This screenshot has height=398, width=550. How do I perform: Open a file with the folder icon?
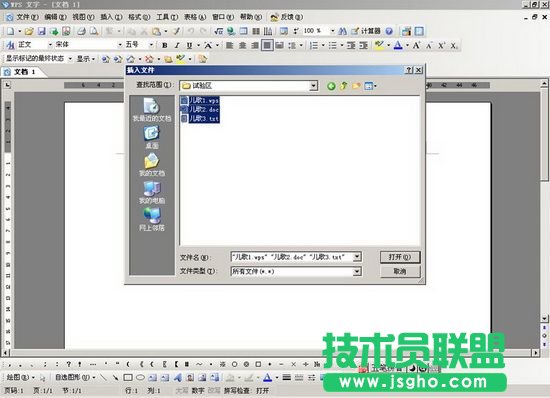click(x=29, y=31)
